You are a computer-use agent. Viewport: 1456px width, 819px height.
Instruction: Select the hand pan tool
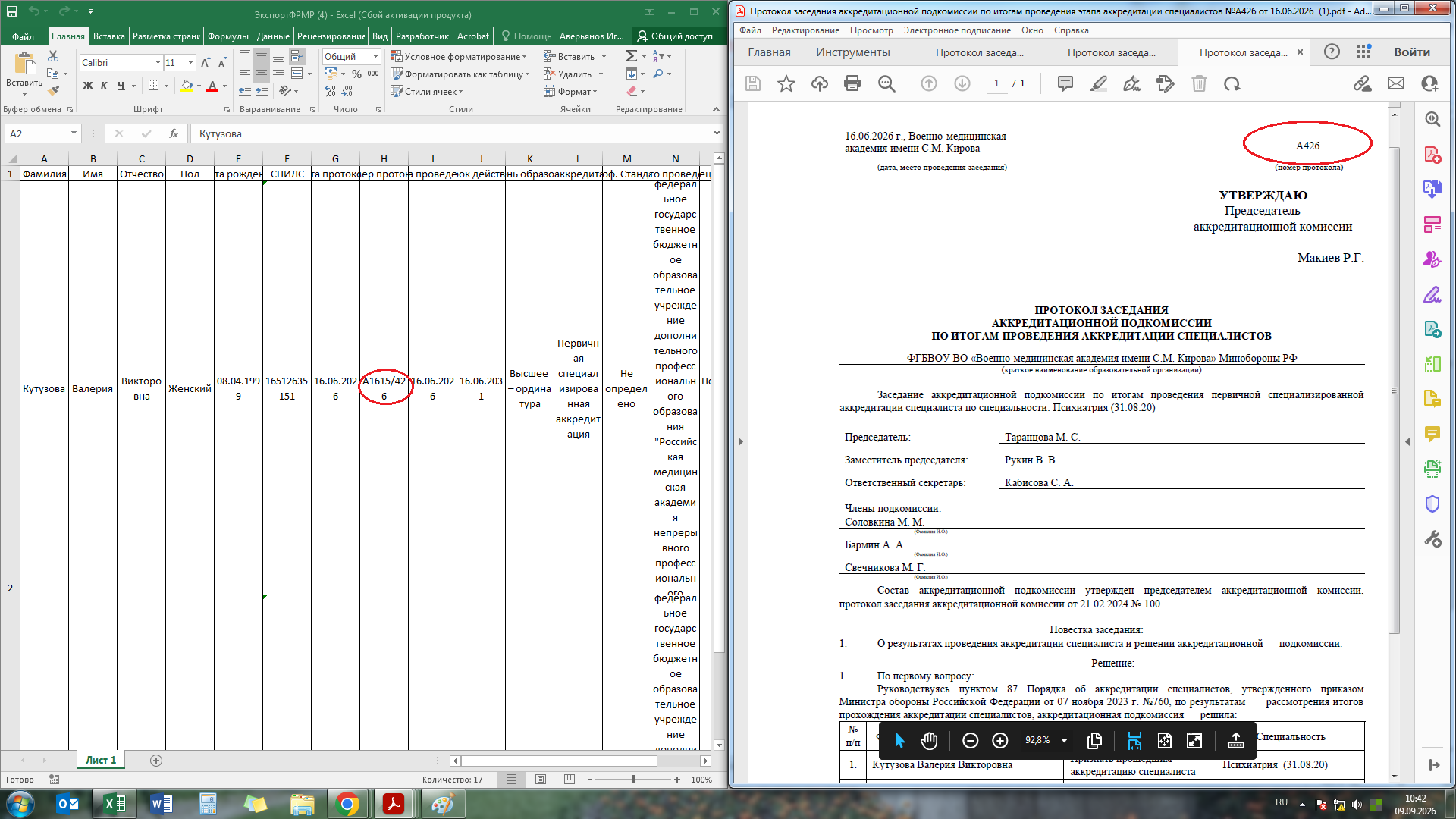pos(929,741)
